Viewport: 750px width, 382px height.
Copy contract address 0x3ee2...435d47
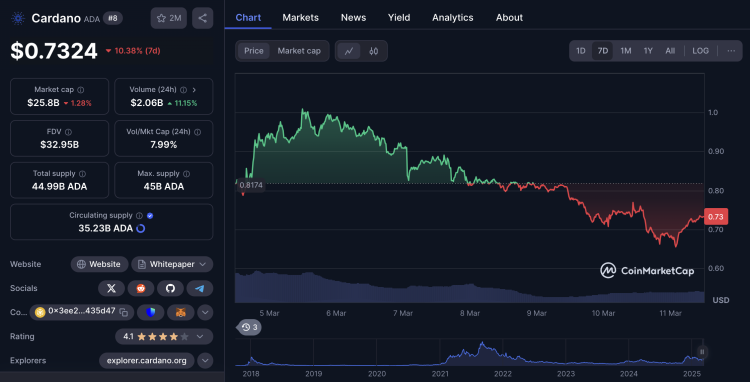[x=124, y=312]
